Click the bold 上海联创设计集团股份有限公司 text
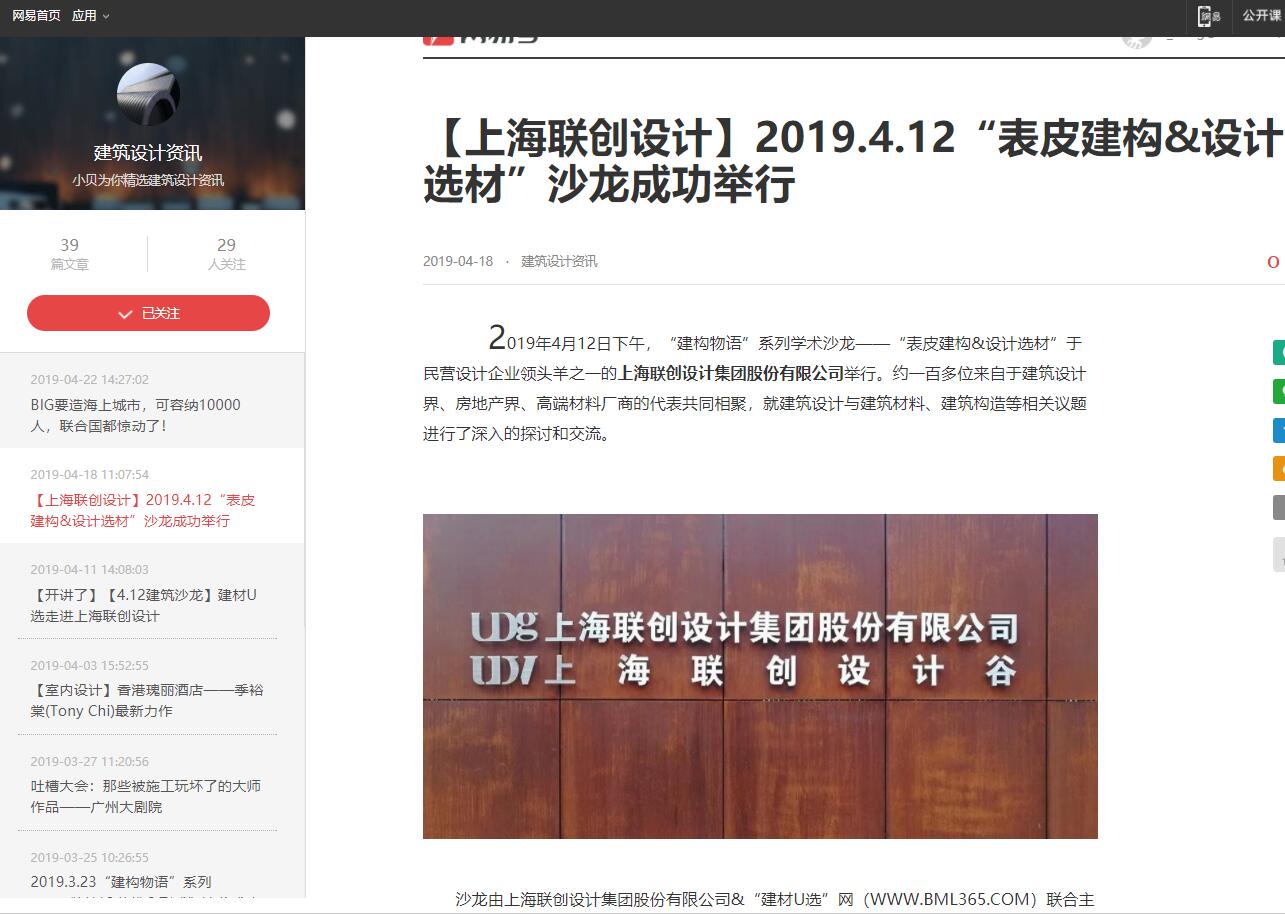 click(731, 374)
